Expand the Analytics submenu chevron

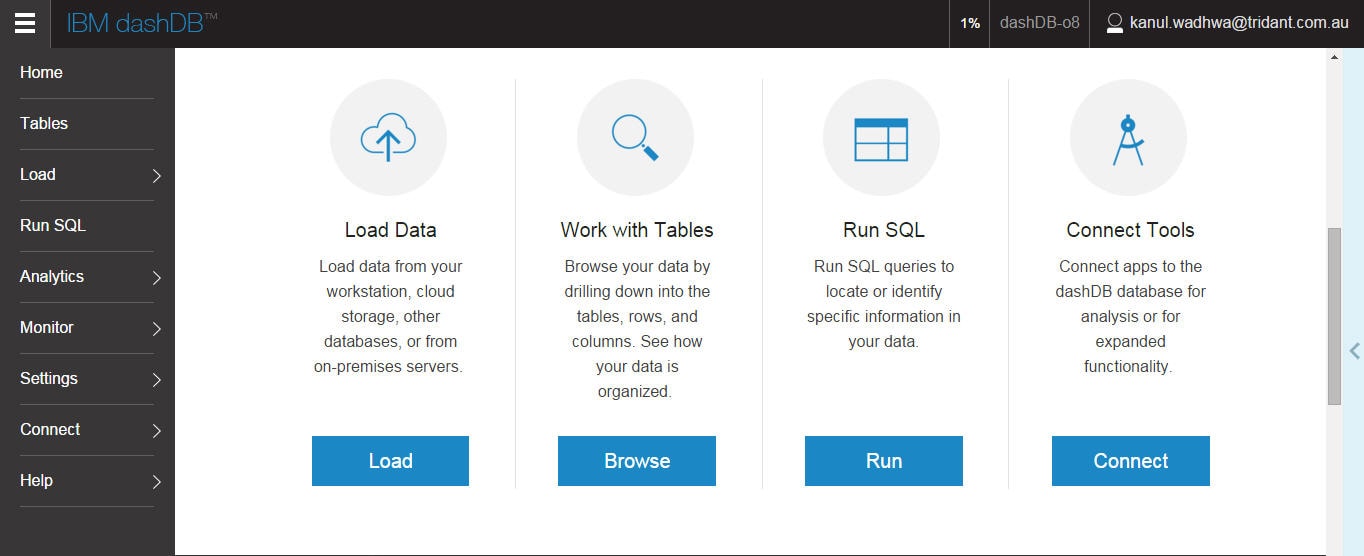point(157,278)
